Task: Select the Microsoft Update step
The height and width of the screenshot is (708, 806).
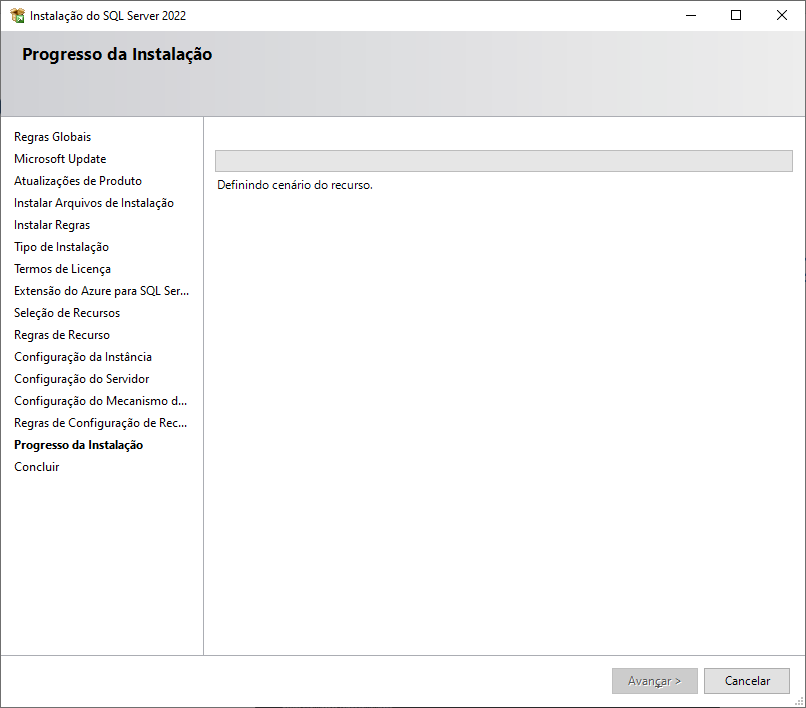Action: (60, 159)
